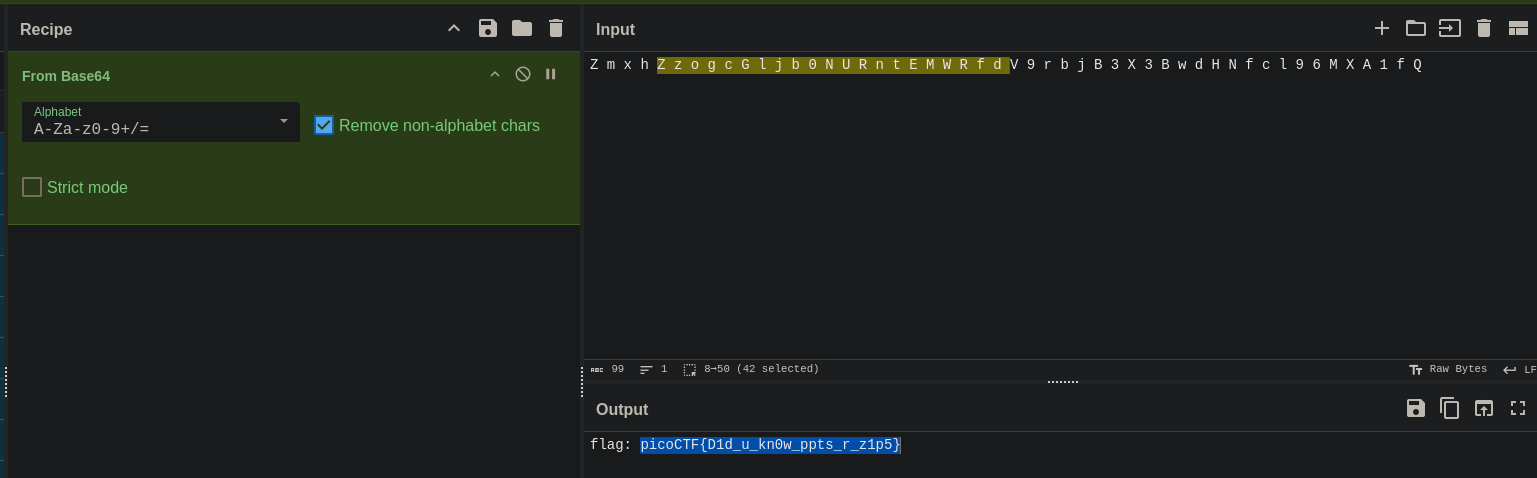Open the Alphabet dropdown
The height and width of the screenshot is (478, 1537).
161,121
